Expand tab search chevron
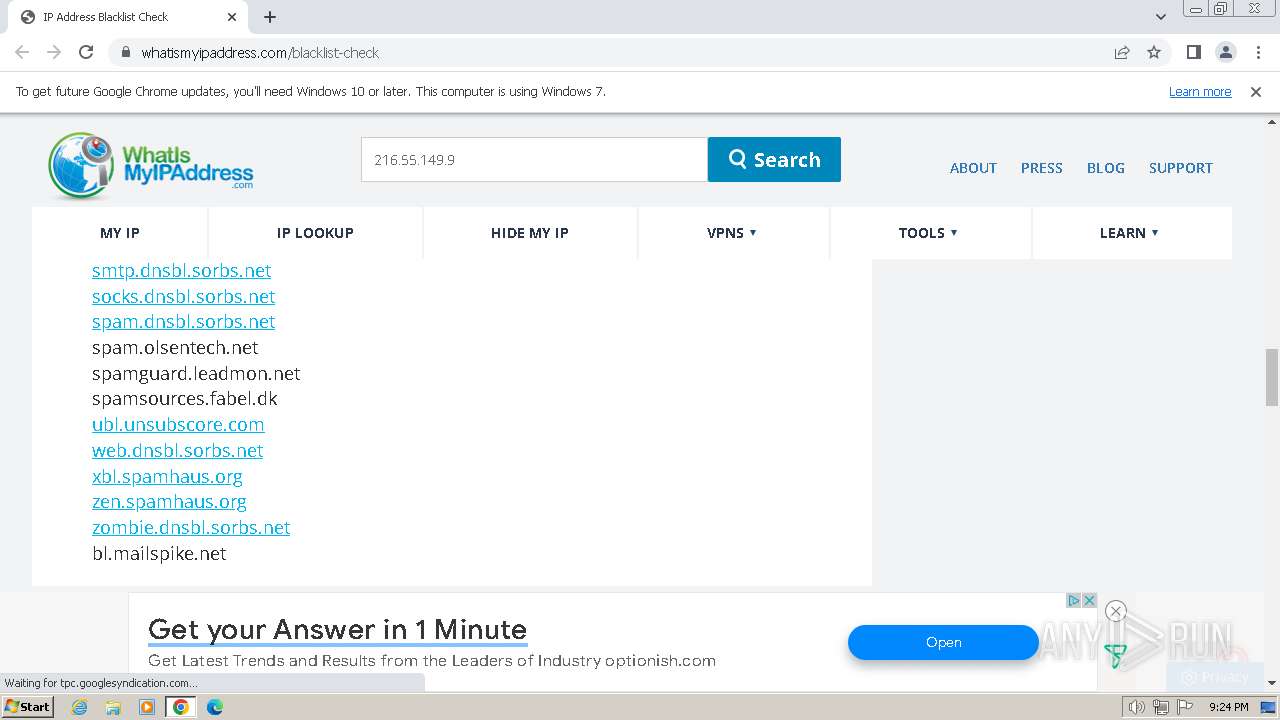This screenshot has width=1280, height=720. coord(1161,17)
